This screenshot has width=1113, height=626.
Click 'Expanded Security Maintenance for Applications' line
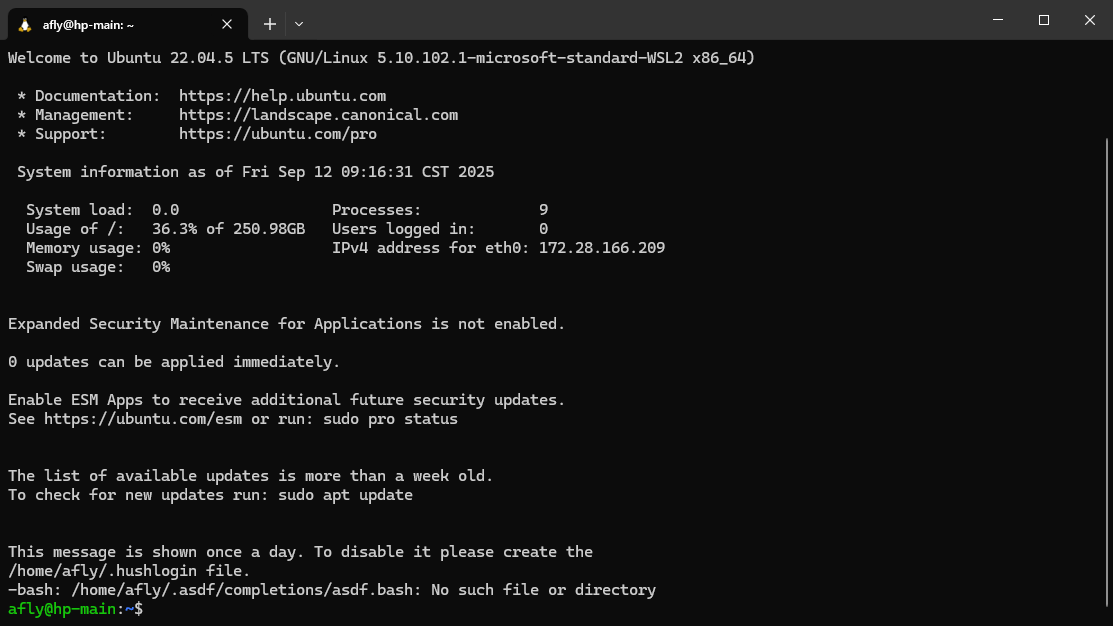[286, 324]
